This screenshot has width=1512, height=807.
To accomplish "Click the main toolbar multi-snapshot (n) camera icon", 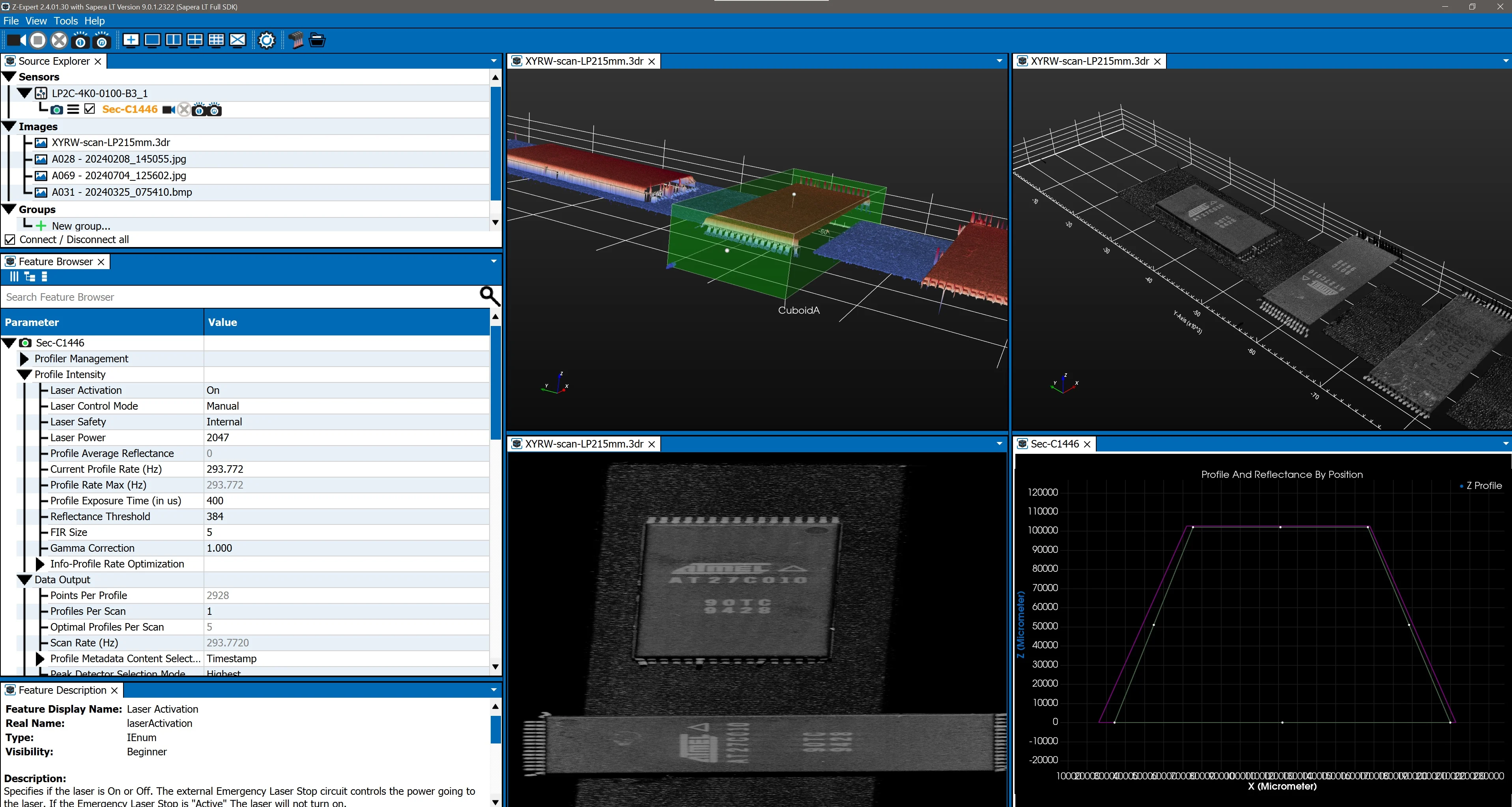I will tap(101, 41).
